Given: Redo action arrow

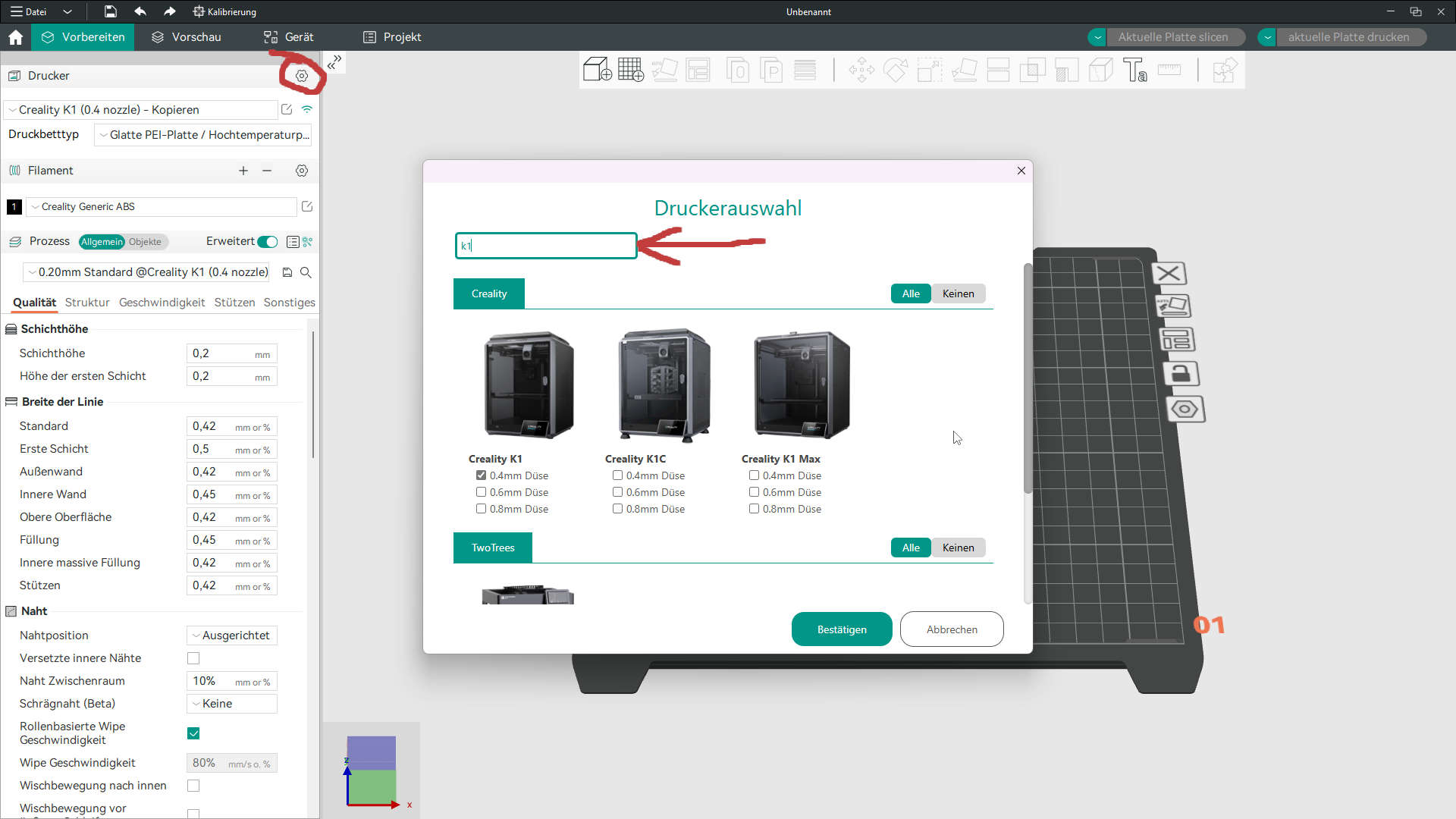Looking at the screenshot, I should point(170,11).
